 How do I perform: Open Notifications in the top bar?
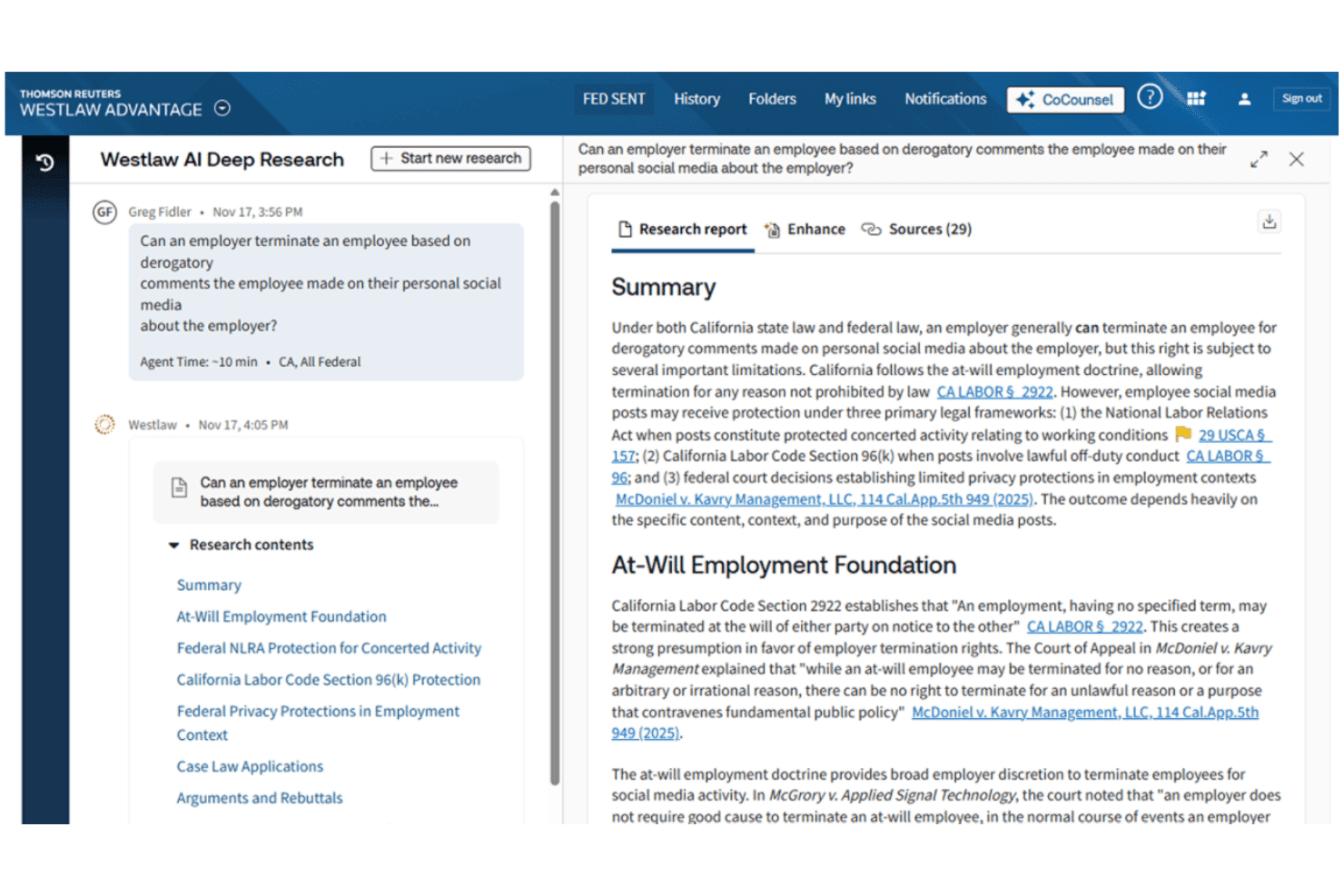(945, 99)
